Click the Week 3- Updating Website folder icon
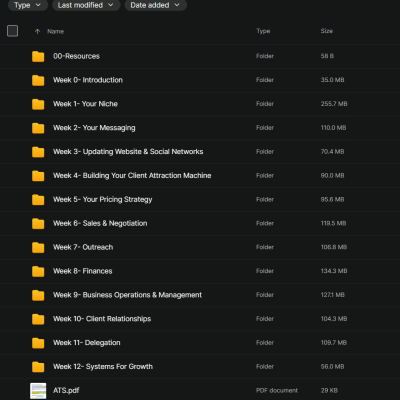Viewport: 400px width, 400px height. tap(38, 152)
